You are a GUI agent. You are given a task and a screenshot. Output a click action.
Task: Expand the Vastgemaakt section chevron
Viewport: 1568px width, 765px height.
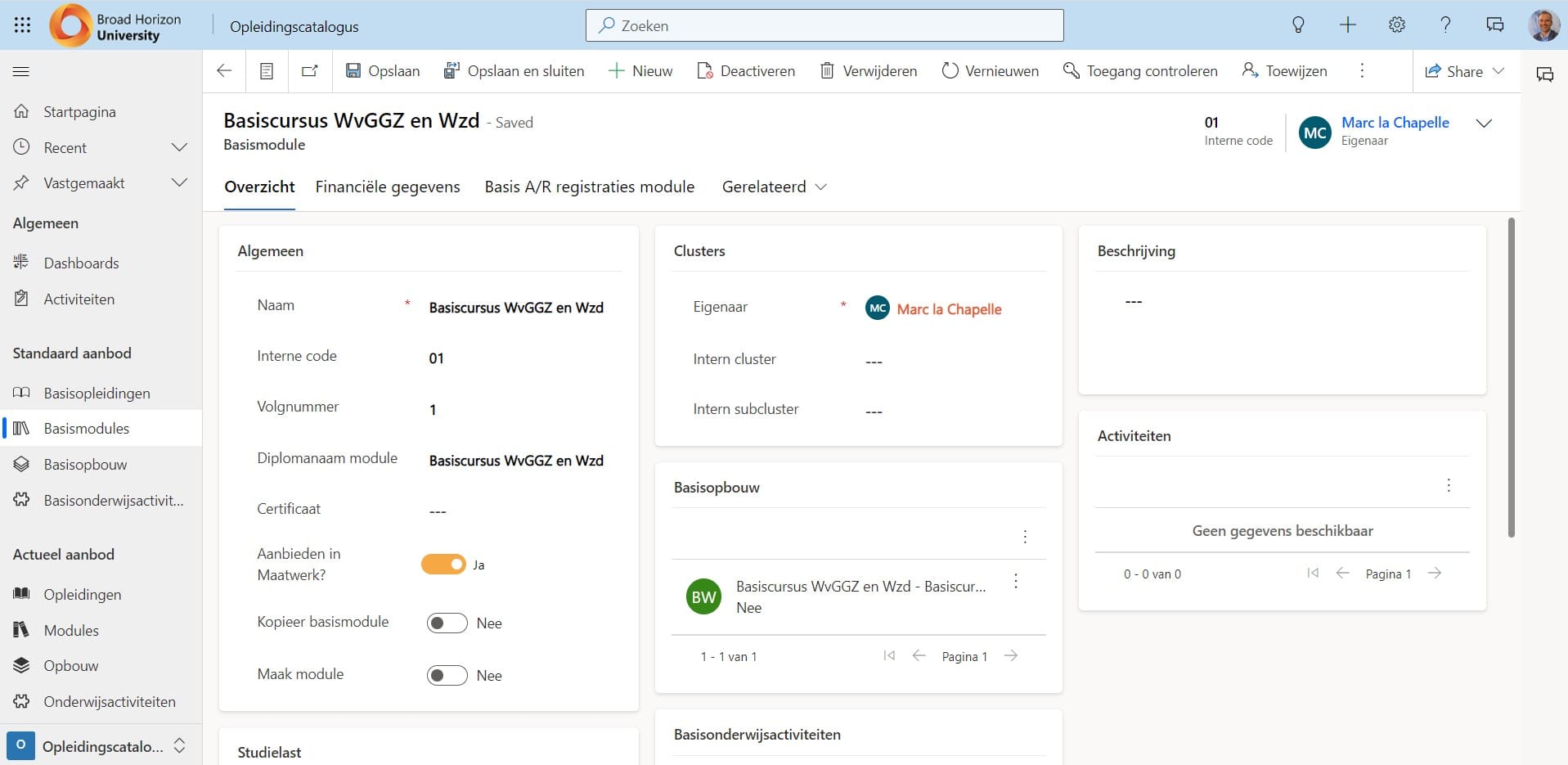[x=180, y=183]
